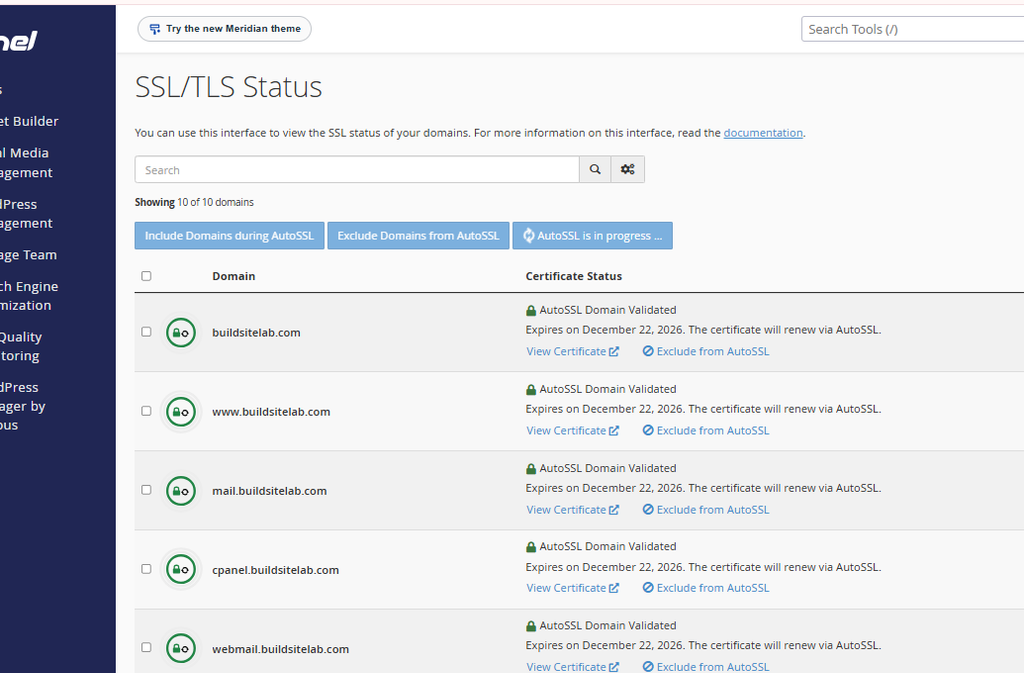The height and width of the screenshot is (673, 1024).
Task: Exclude cpanel.buildsitelab.com from AutoSSL
Action: click(x=706, y=588)
